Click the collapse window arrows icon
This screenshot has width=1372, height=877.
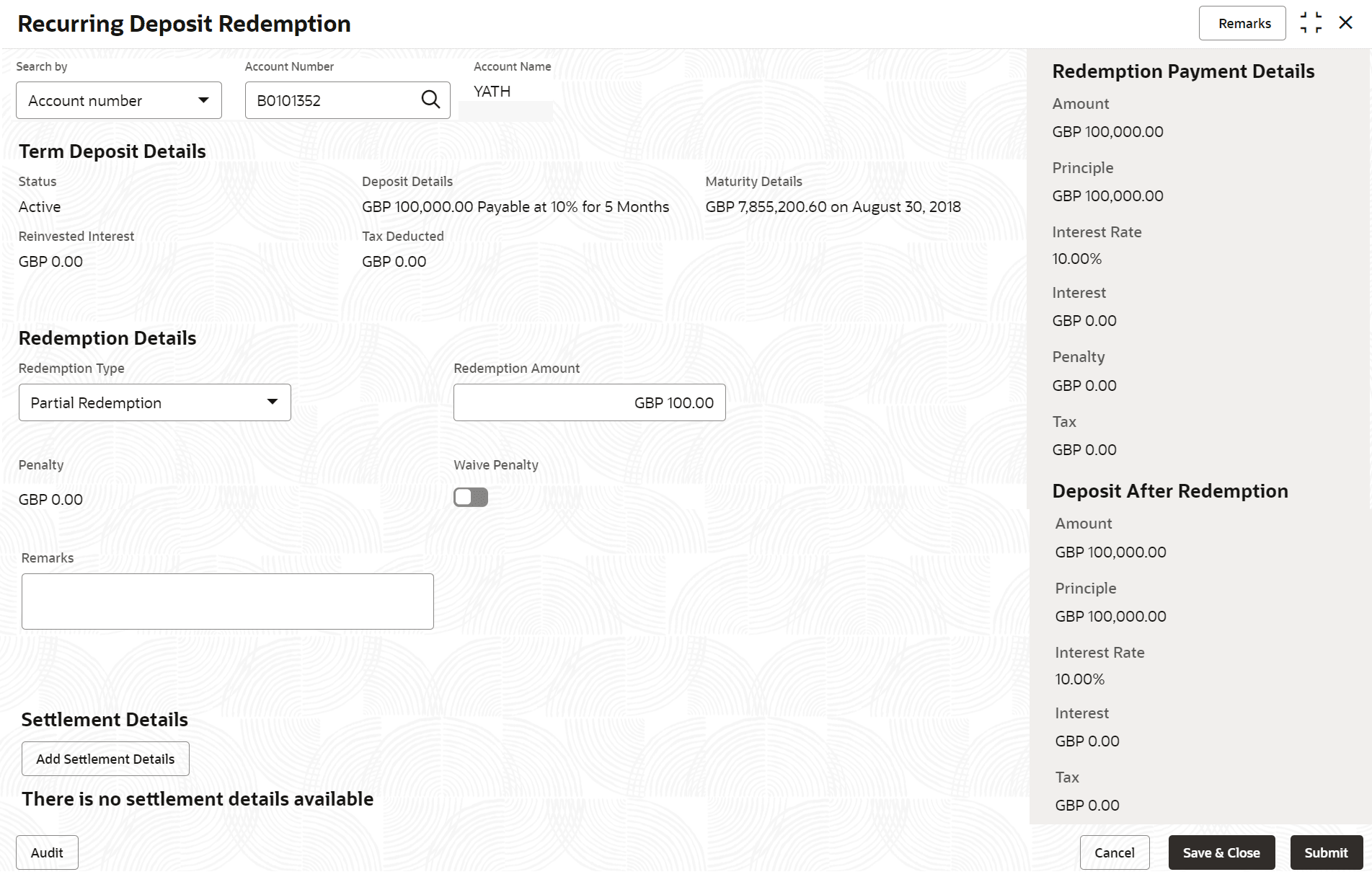(1311, 23)
